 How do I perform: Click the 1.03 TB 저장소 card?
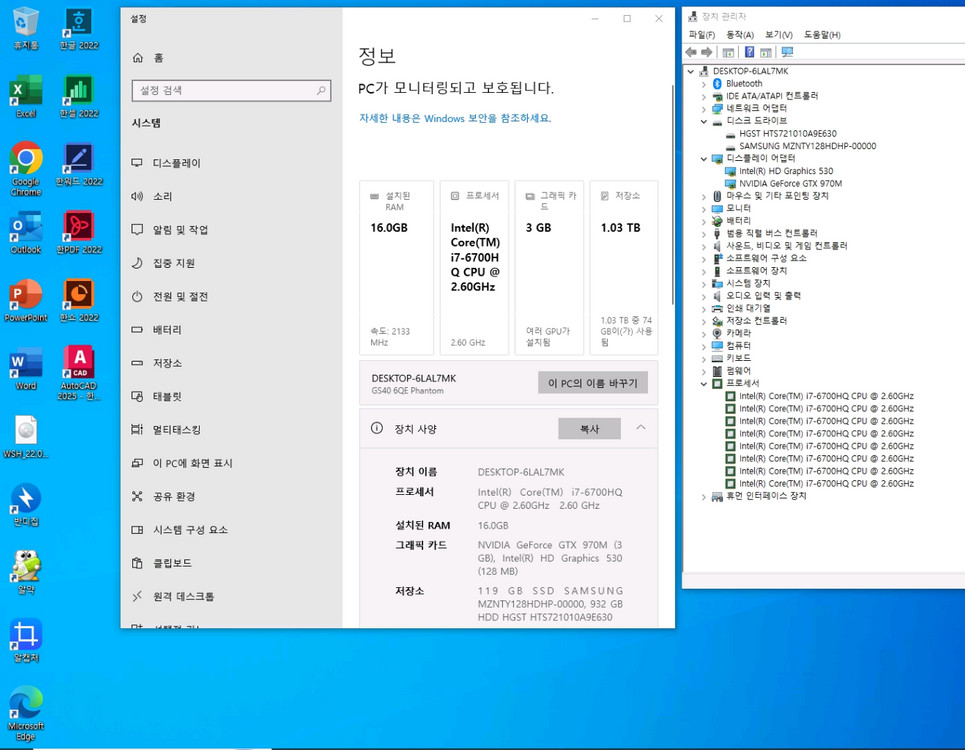coord(623,268)
